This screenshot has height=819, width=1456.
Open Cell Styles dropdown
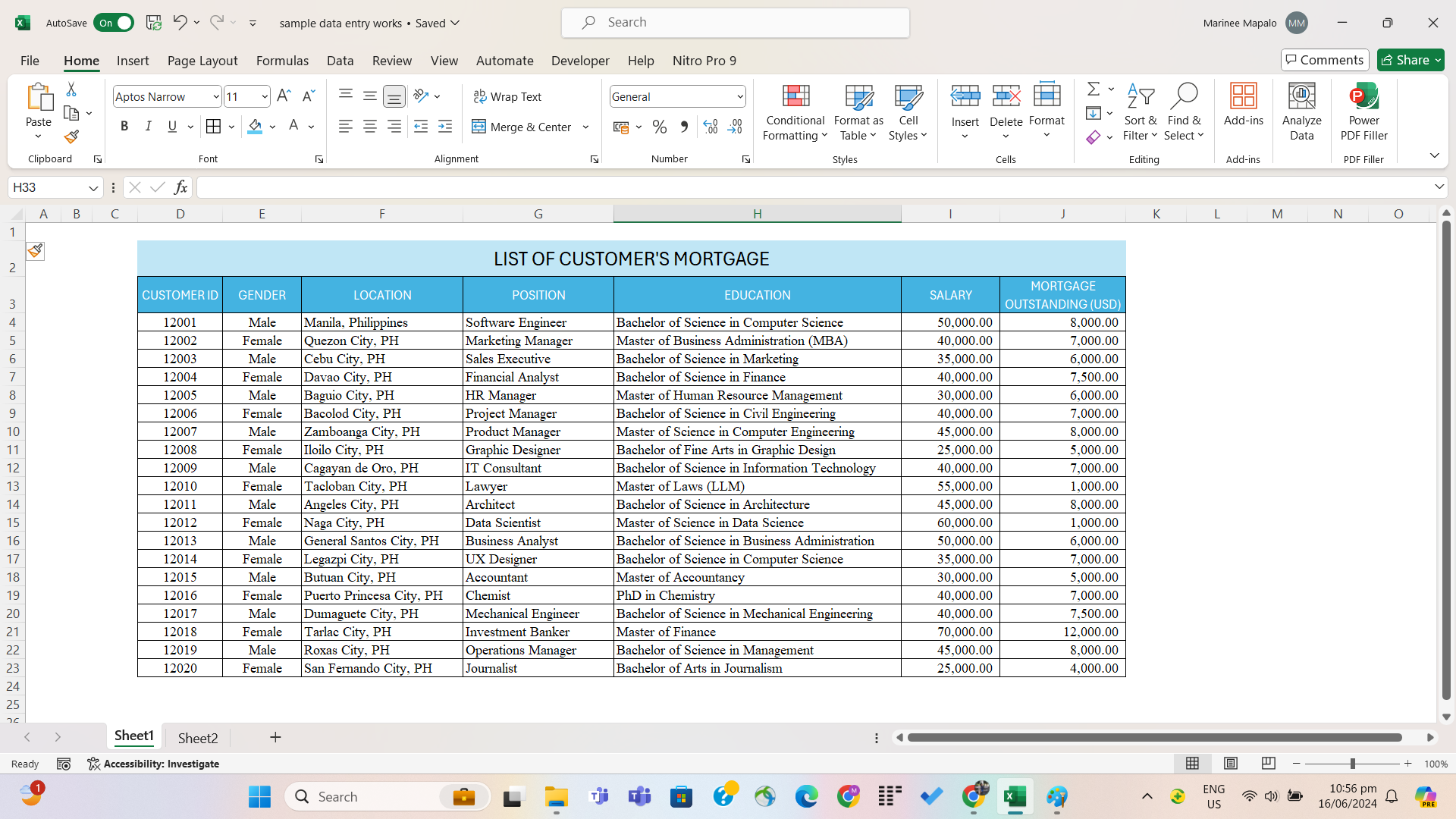tap(908, 111)
